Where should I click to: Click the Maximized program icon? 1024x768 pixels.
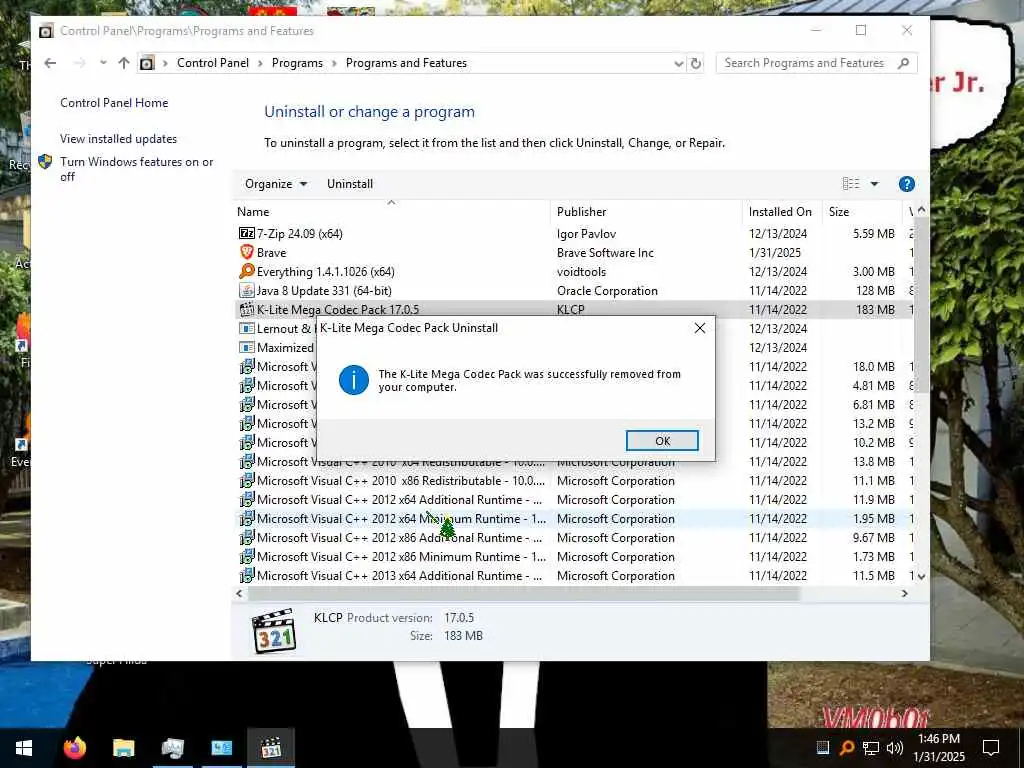(246, 347)
